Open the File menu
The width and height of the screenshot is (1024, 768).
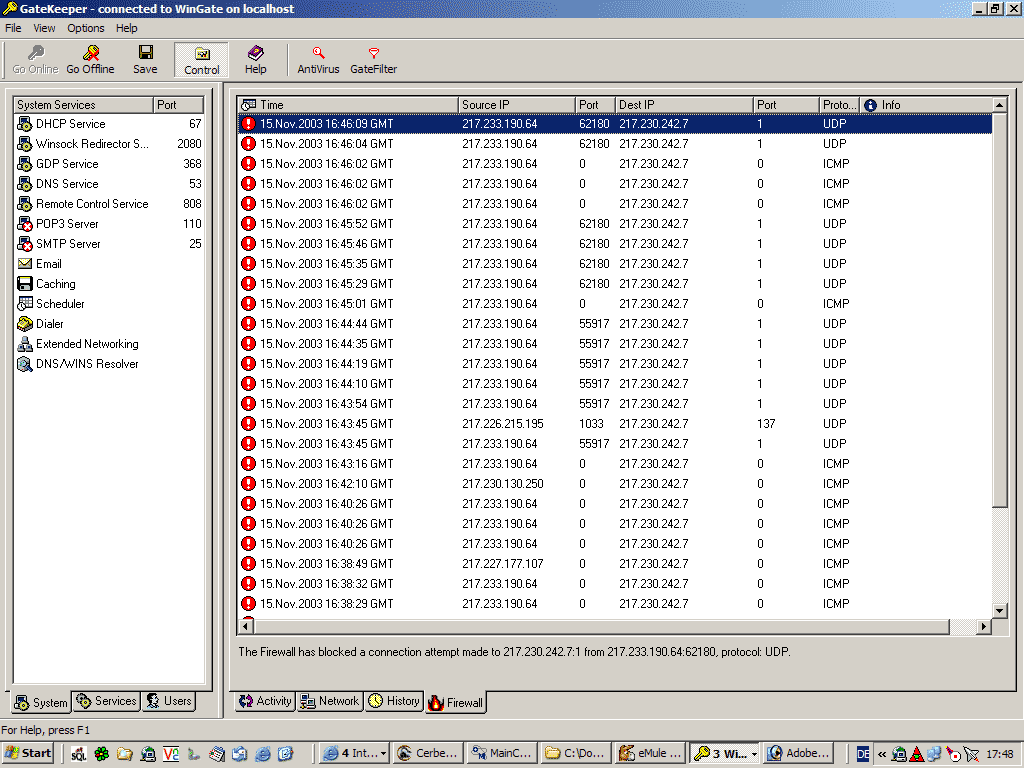click(x=13, y=28)
